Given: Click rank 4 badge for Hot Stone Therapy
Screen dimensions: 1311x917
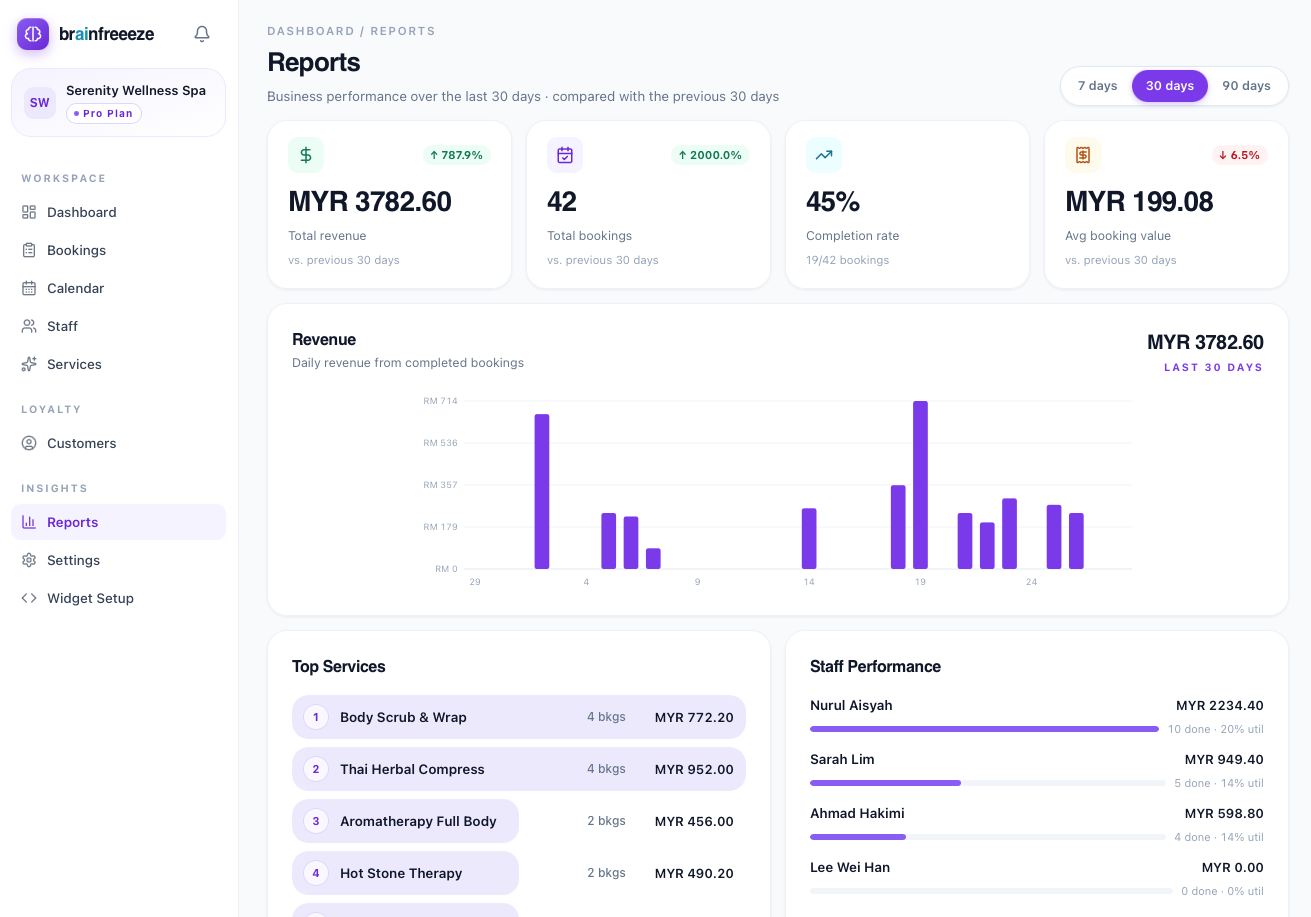Looking at the screenshot, I should tap(316, 873).
